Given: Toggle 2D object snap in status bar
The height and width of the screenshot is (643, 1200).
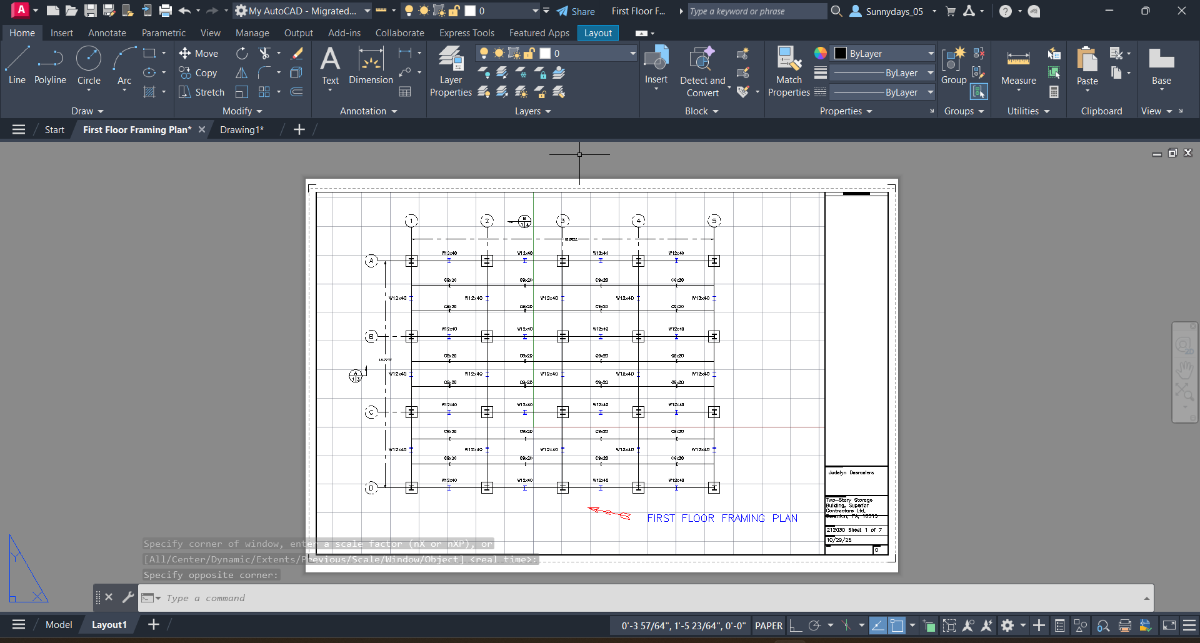Looking at the screenshot, I should 897,626.
